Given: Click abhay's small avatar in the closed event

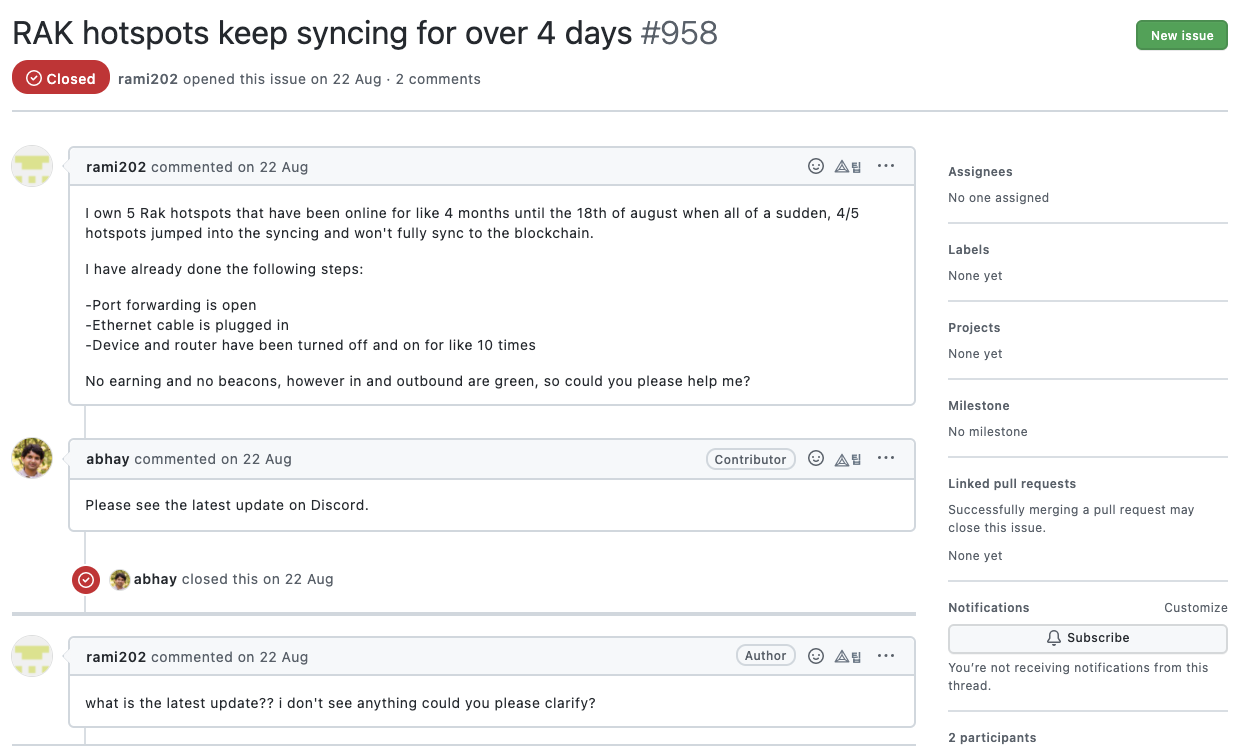Looking at the screenshot, I should pos(120,579).
